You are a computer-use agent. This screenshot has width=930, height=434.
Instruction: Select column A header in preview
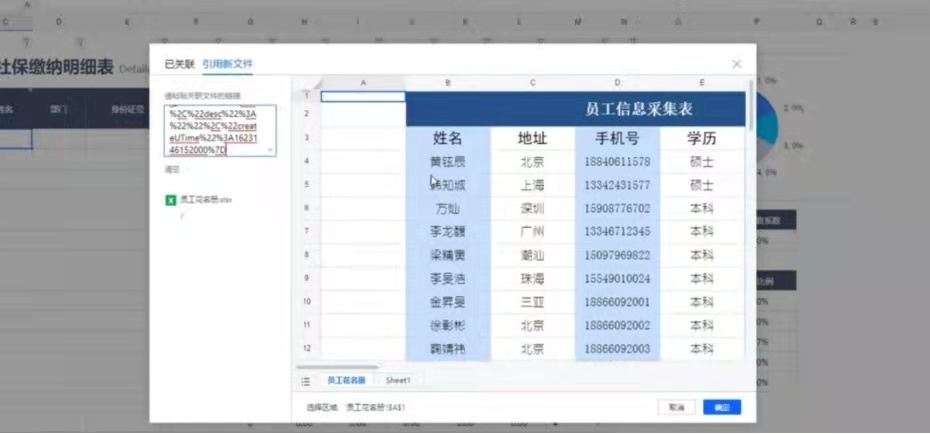(x=363, y=84)
